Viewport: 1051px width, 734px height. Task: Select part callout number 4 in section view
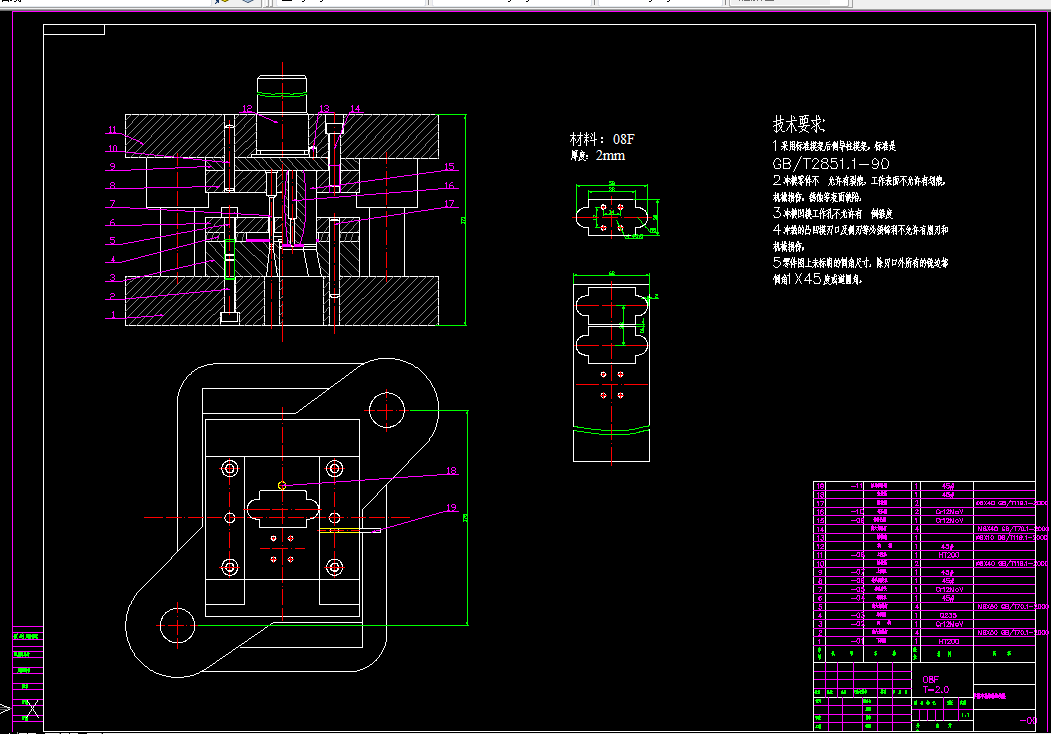(x=113, y=259)
